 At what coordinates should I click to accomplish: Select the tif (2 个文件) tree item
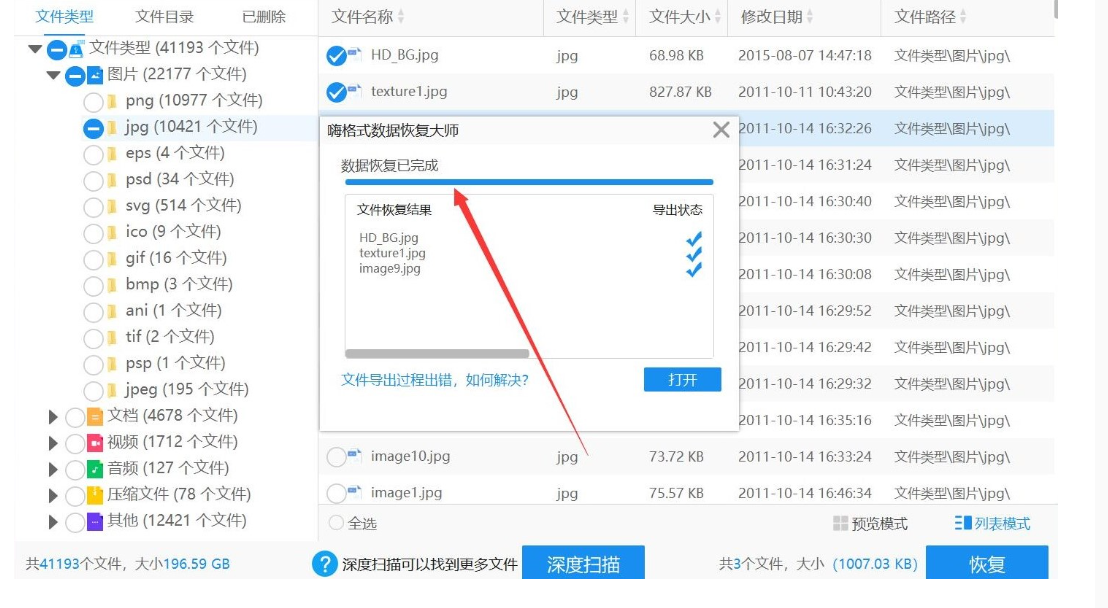click(170, 337)
